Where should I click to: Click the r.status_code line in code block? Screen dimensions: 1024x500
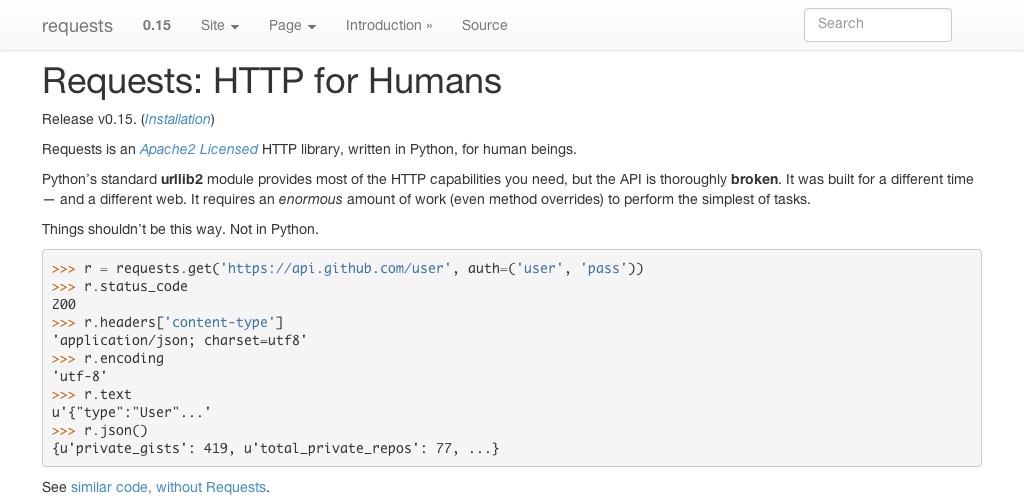click(135, 286)
